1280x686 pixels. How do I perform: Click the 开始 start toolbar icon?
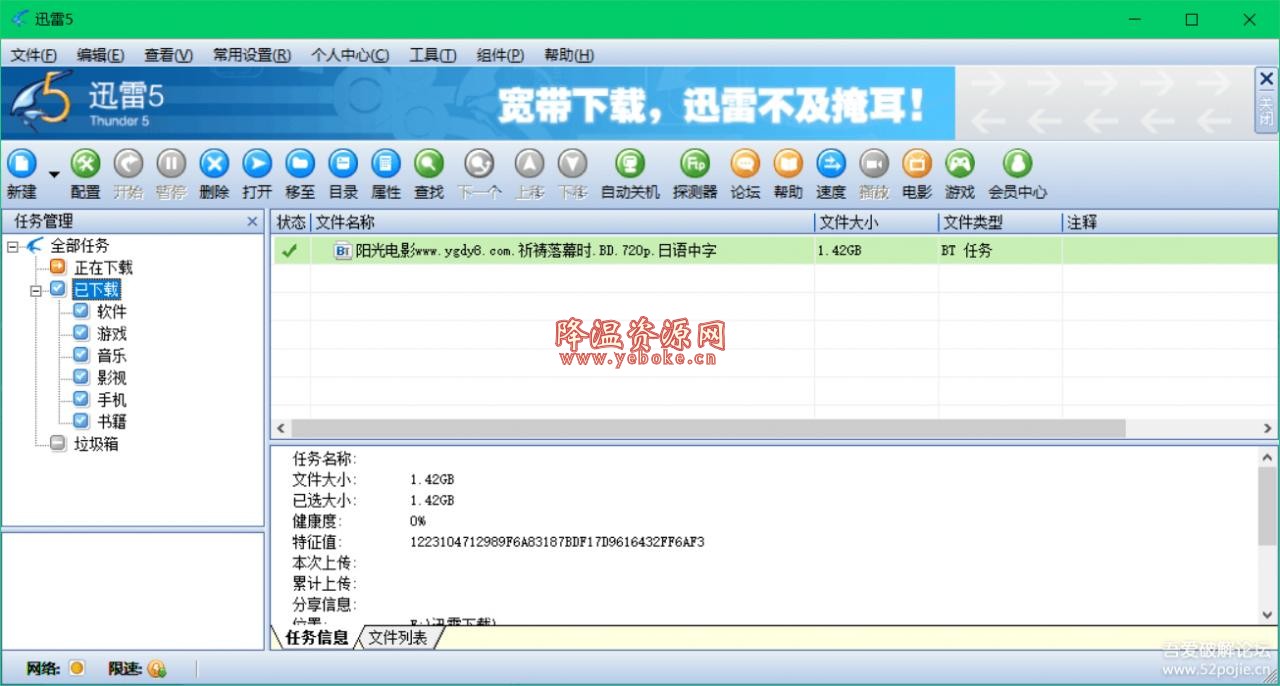point(128,163)
